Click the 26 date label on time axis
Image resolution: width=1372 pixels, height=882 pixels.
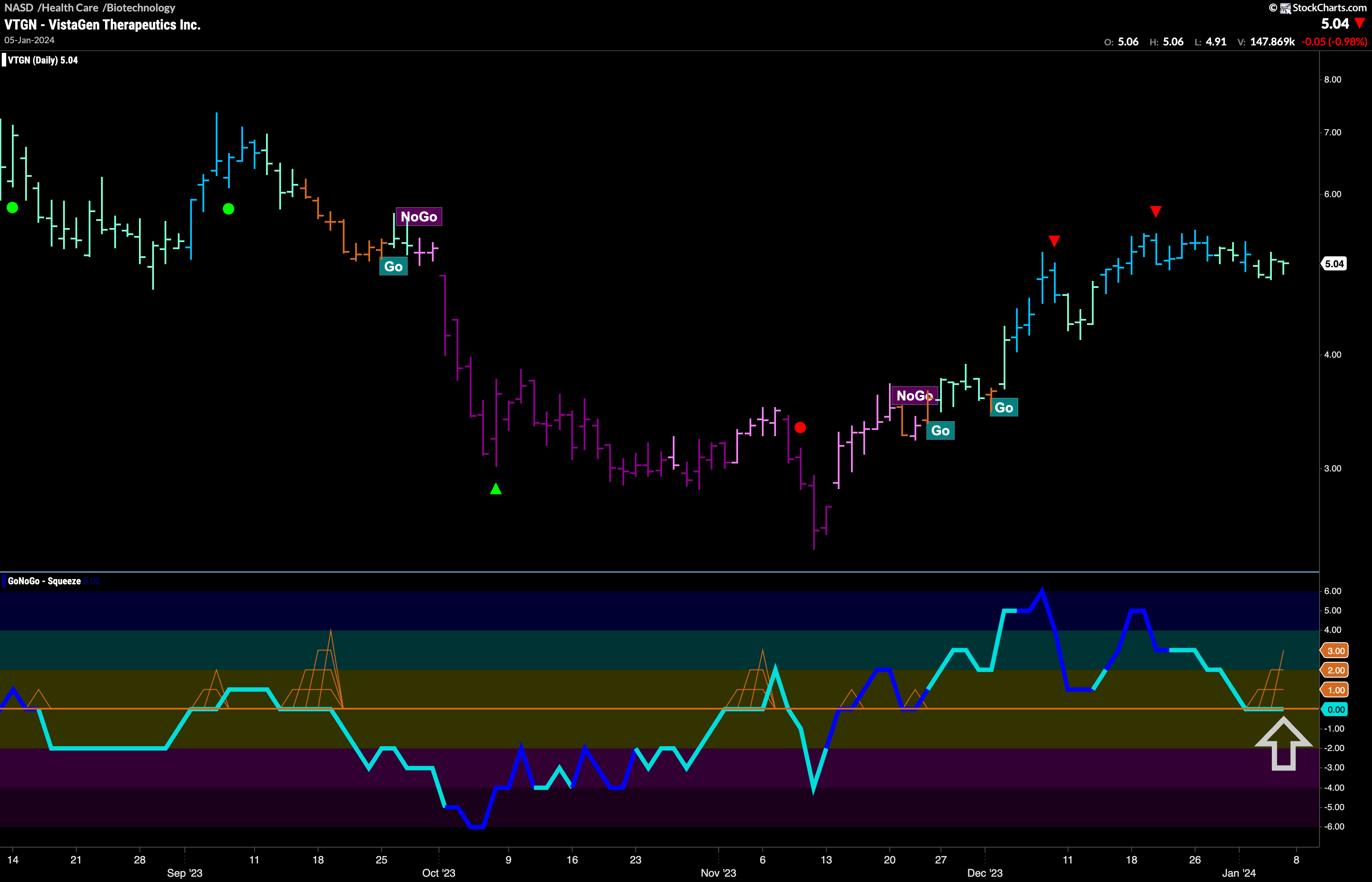1195,860
